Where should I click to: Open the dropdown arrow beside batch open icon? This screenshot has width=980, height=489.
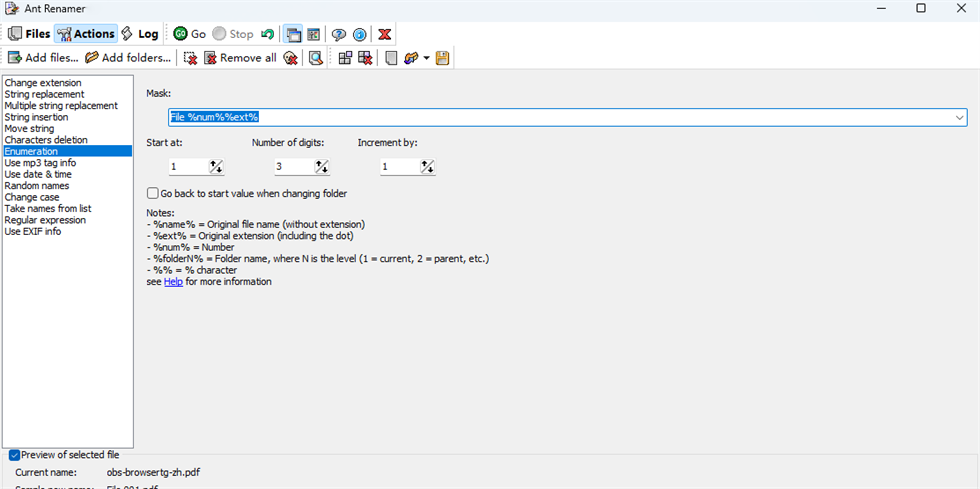coord(427,58)
